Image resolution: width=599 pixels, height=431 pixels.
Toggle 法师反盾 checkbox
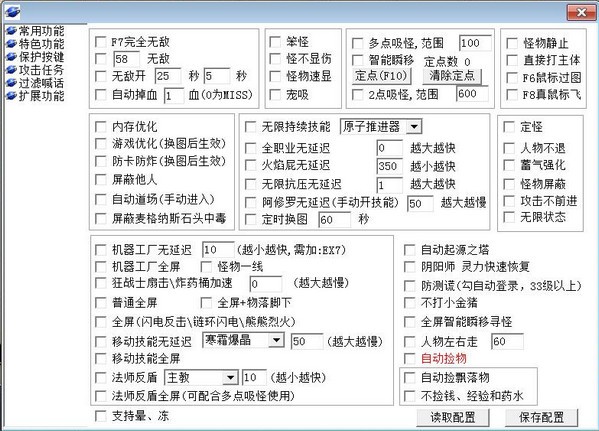coord(100,378)
